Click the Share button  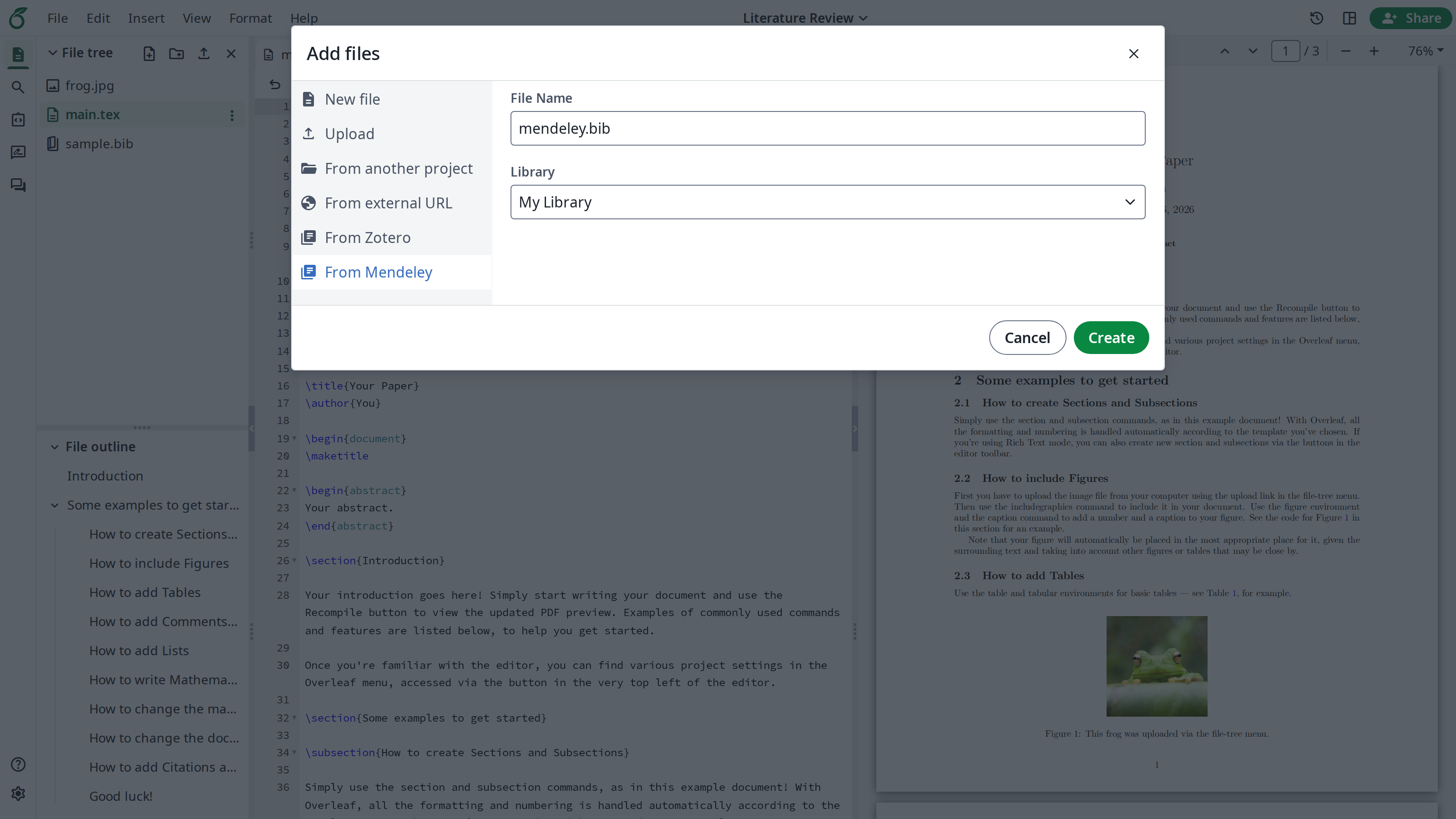1411,18
